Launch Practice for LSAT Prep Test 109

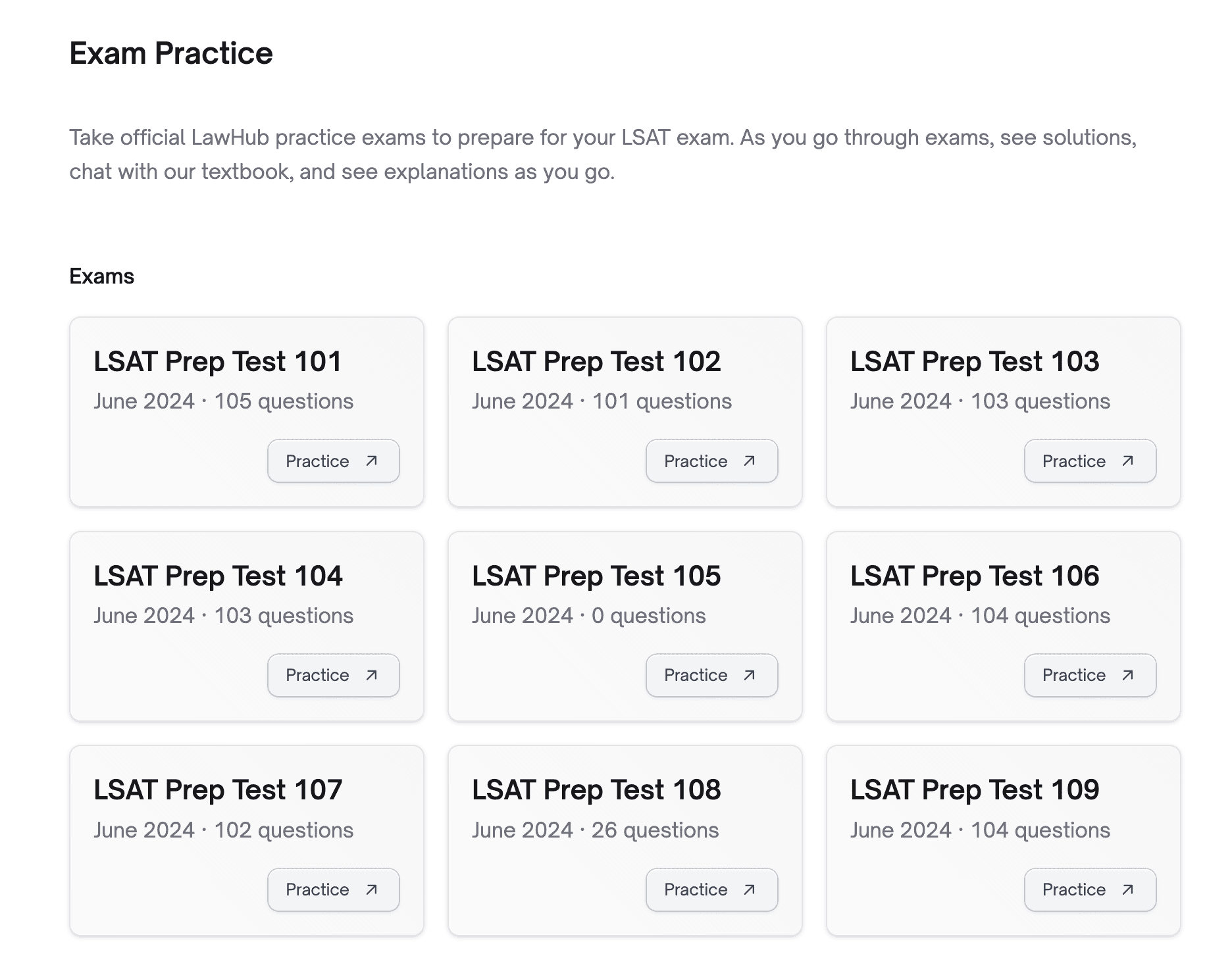click(x=1089, y=890)
